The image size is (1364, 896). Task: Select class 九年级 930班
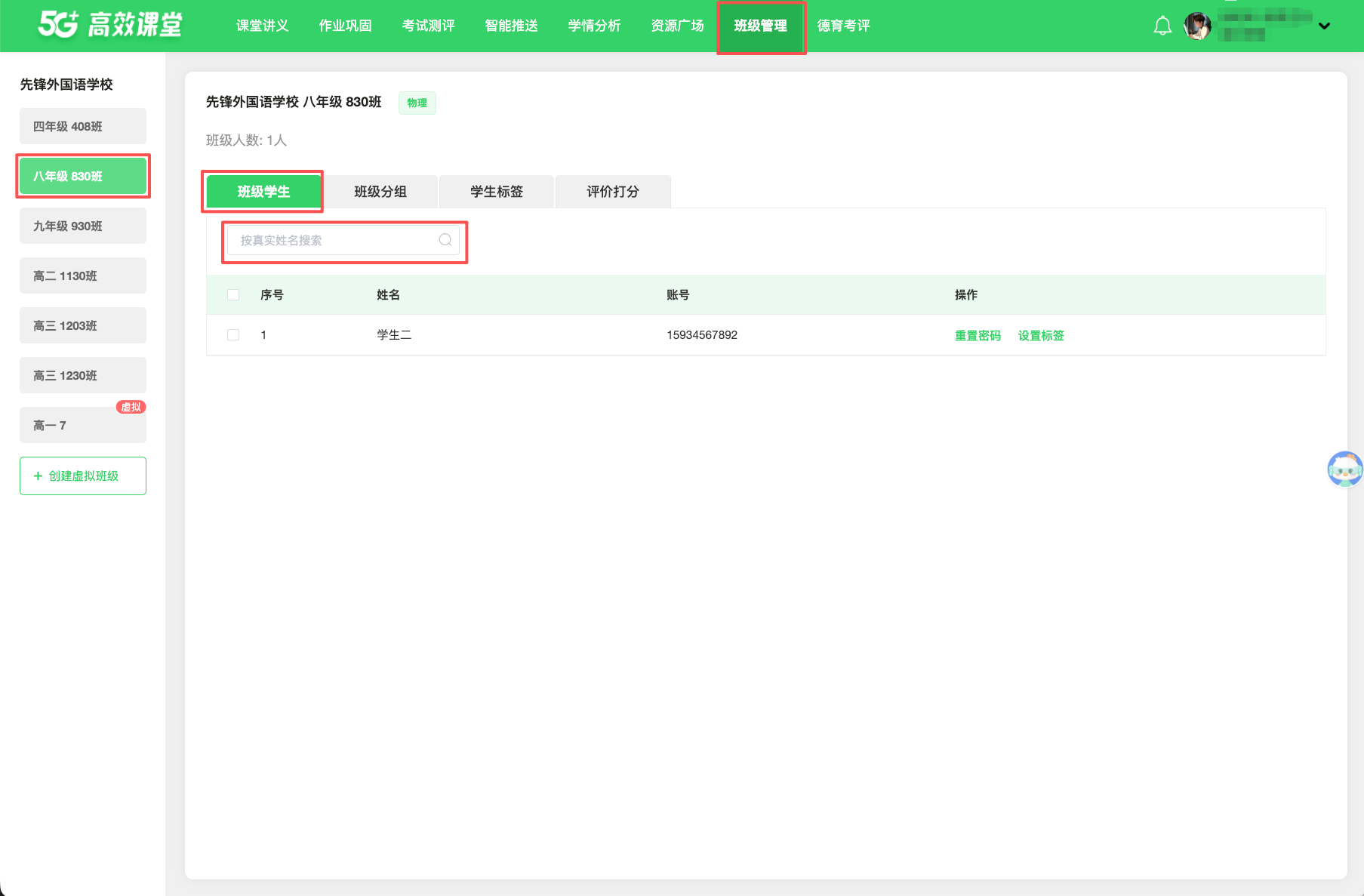coord(83,226)
